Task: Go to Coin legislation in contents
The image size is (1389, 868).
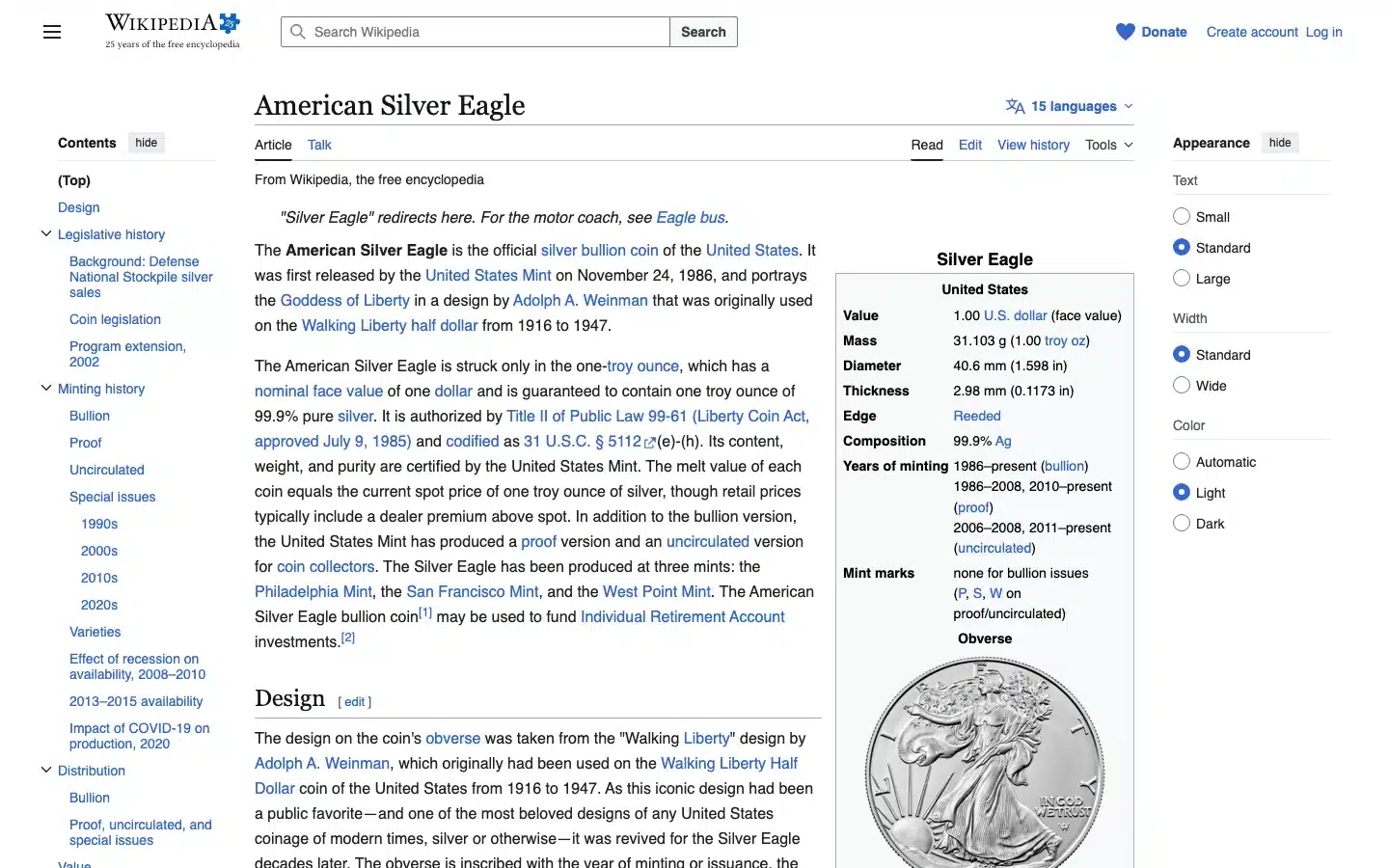Action: tap(115, 319)
